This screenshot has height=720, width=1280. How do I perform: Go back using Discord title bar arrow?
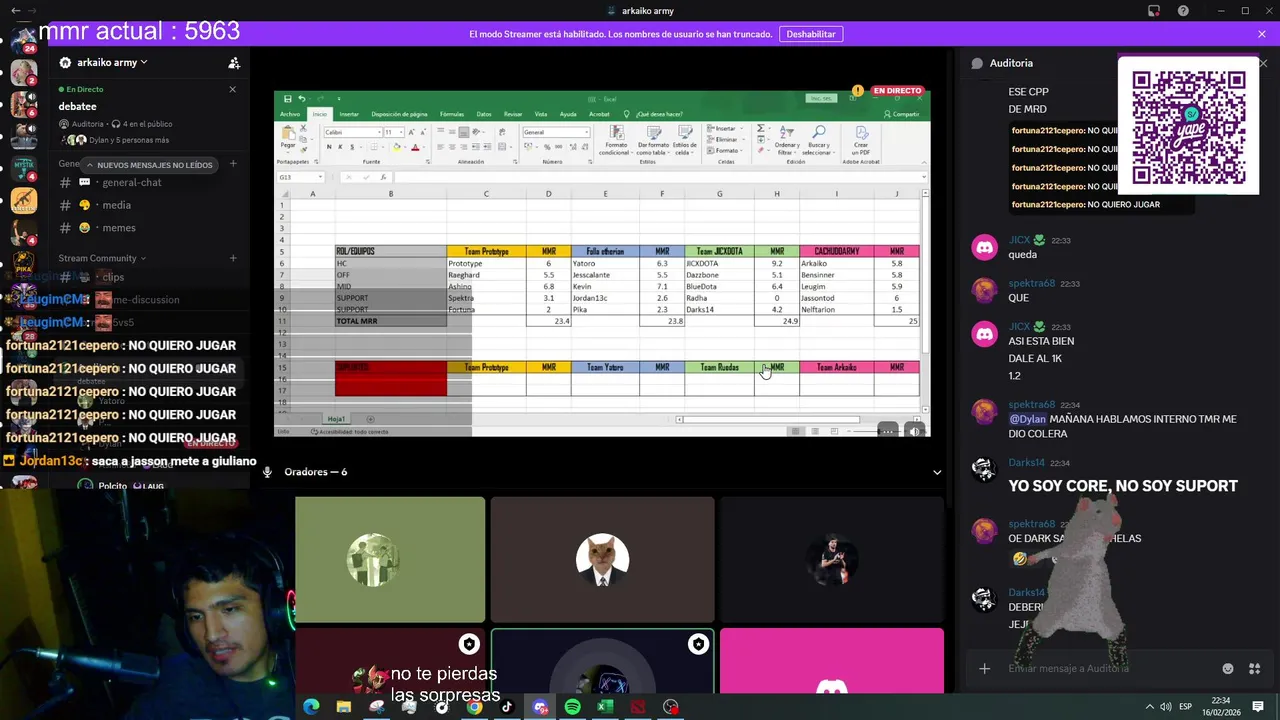click(15, 11)
